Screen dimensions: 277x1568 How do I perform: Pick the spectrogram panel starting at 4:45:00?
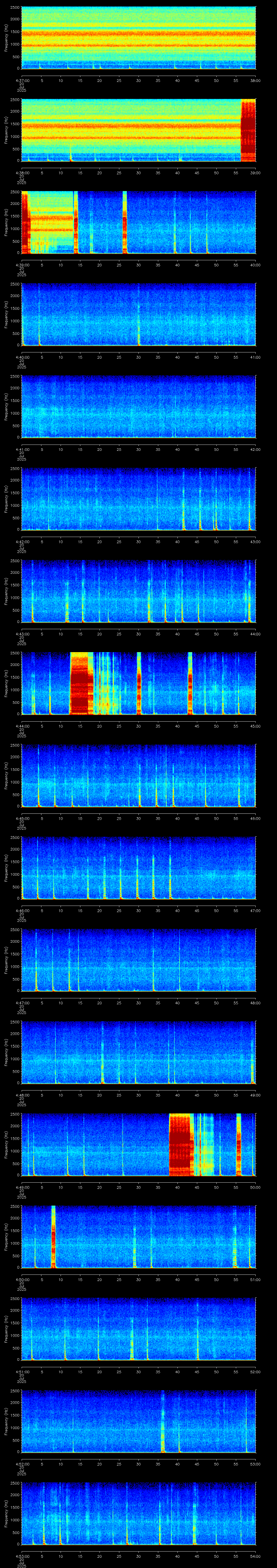click(139, 775)
